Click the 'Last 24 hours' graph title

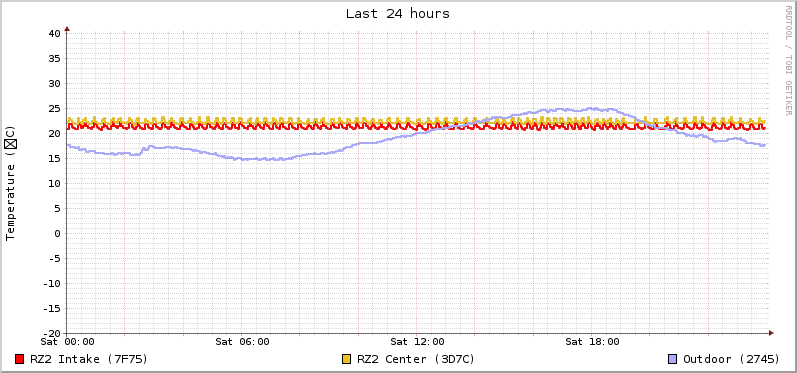click(398, 14)
